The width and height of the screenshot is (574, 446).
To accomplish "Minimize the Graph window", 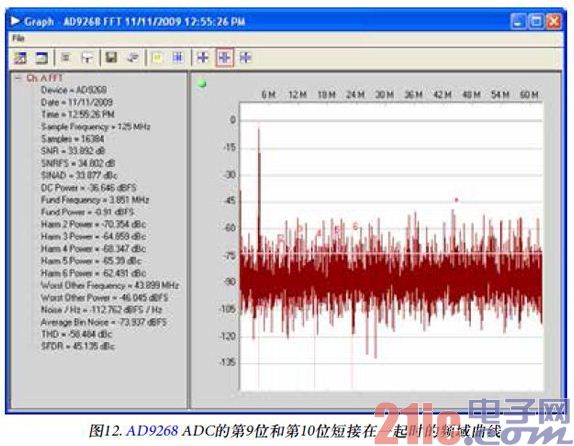I will (x=518, y=21).
